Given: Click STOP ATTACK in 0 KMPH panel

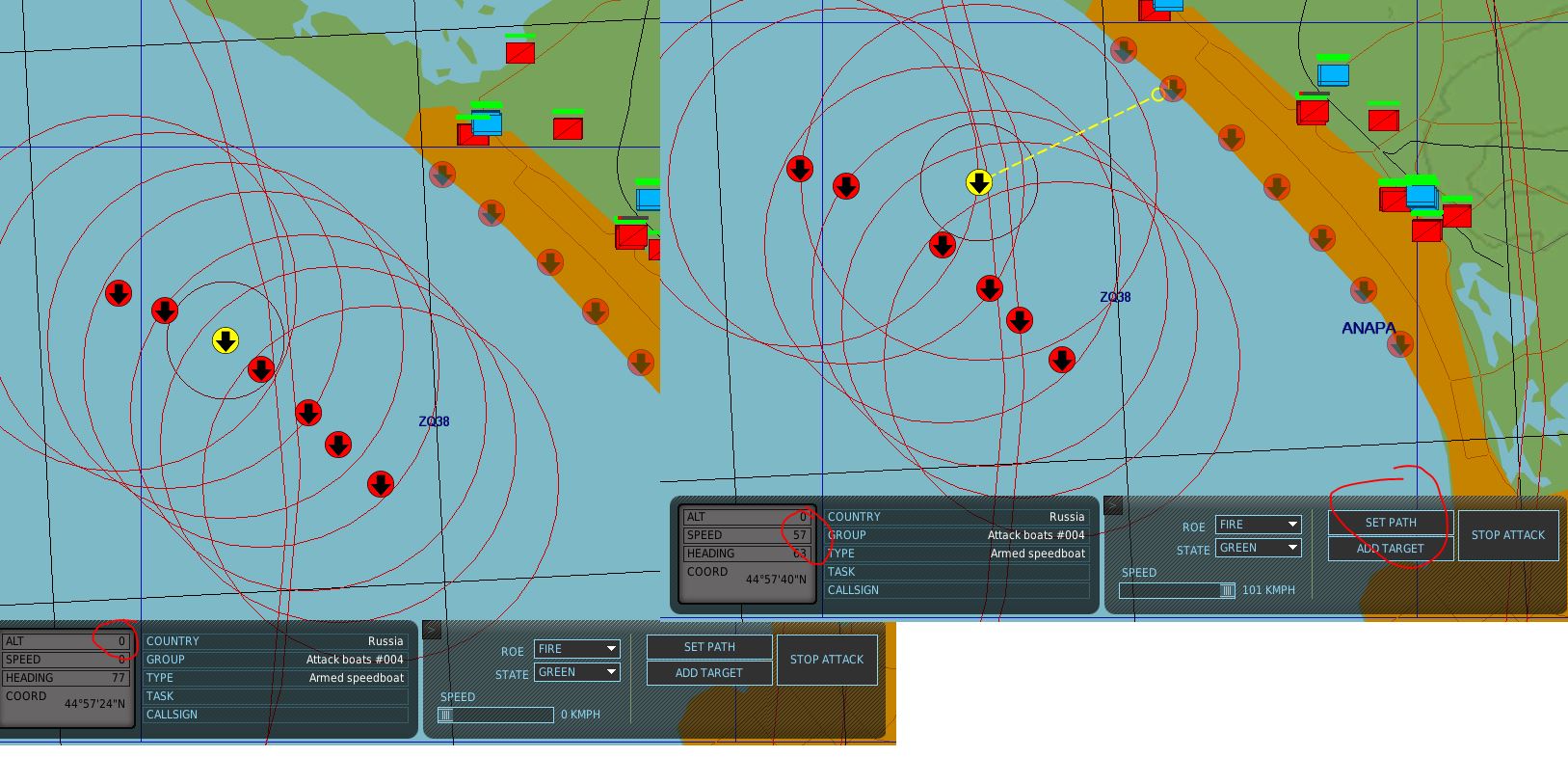Looking at the screenshot, I should [827, 660].
